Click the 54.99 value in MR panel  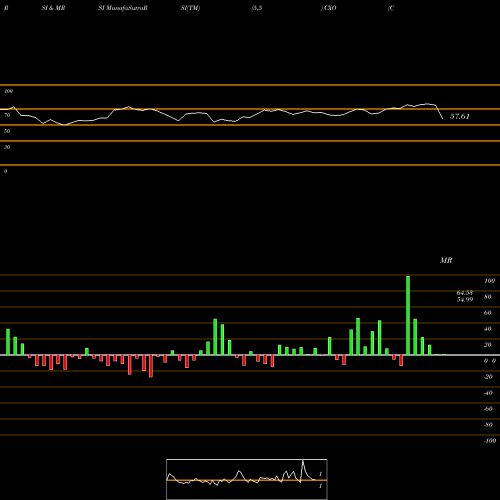(465, 299)
